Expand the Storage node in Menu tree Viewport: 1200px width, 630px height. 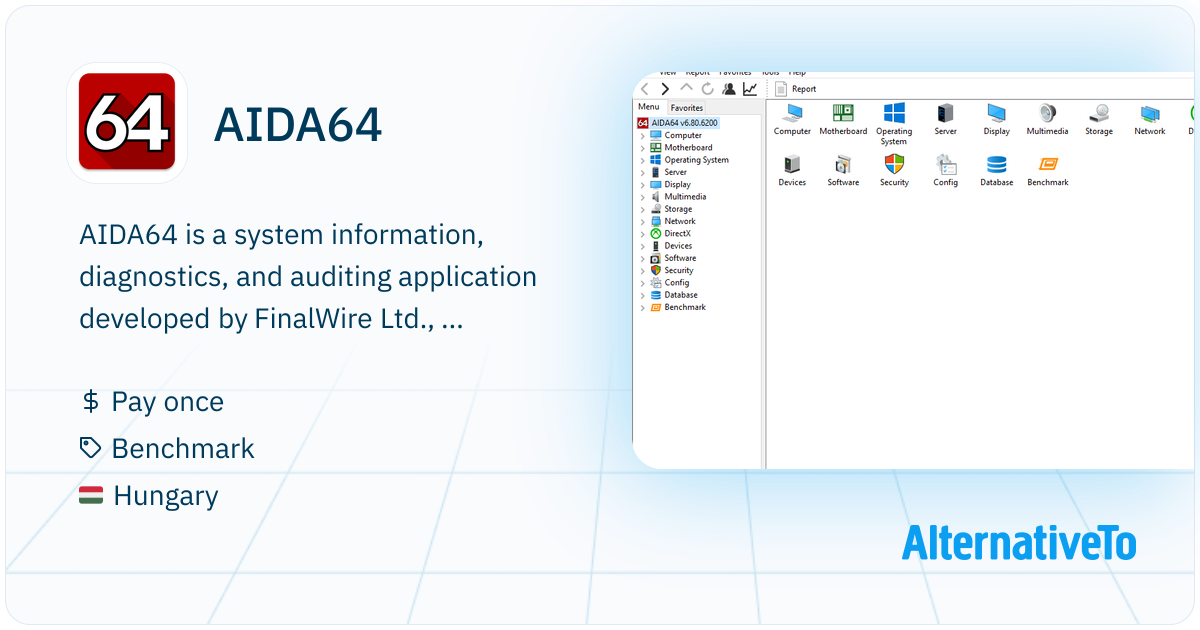[x=643, y=209]
